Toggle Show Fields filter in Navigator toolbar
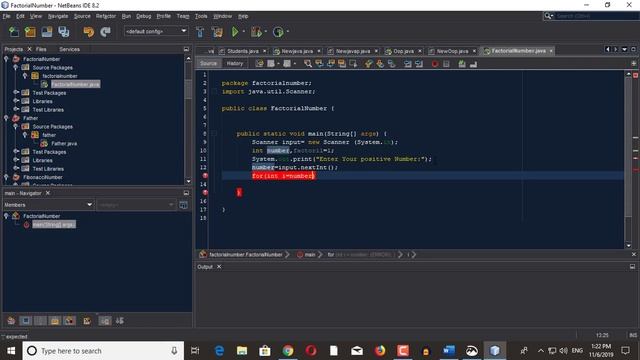The image size is (640, 360). click(25, 320)
